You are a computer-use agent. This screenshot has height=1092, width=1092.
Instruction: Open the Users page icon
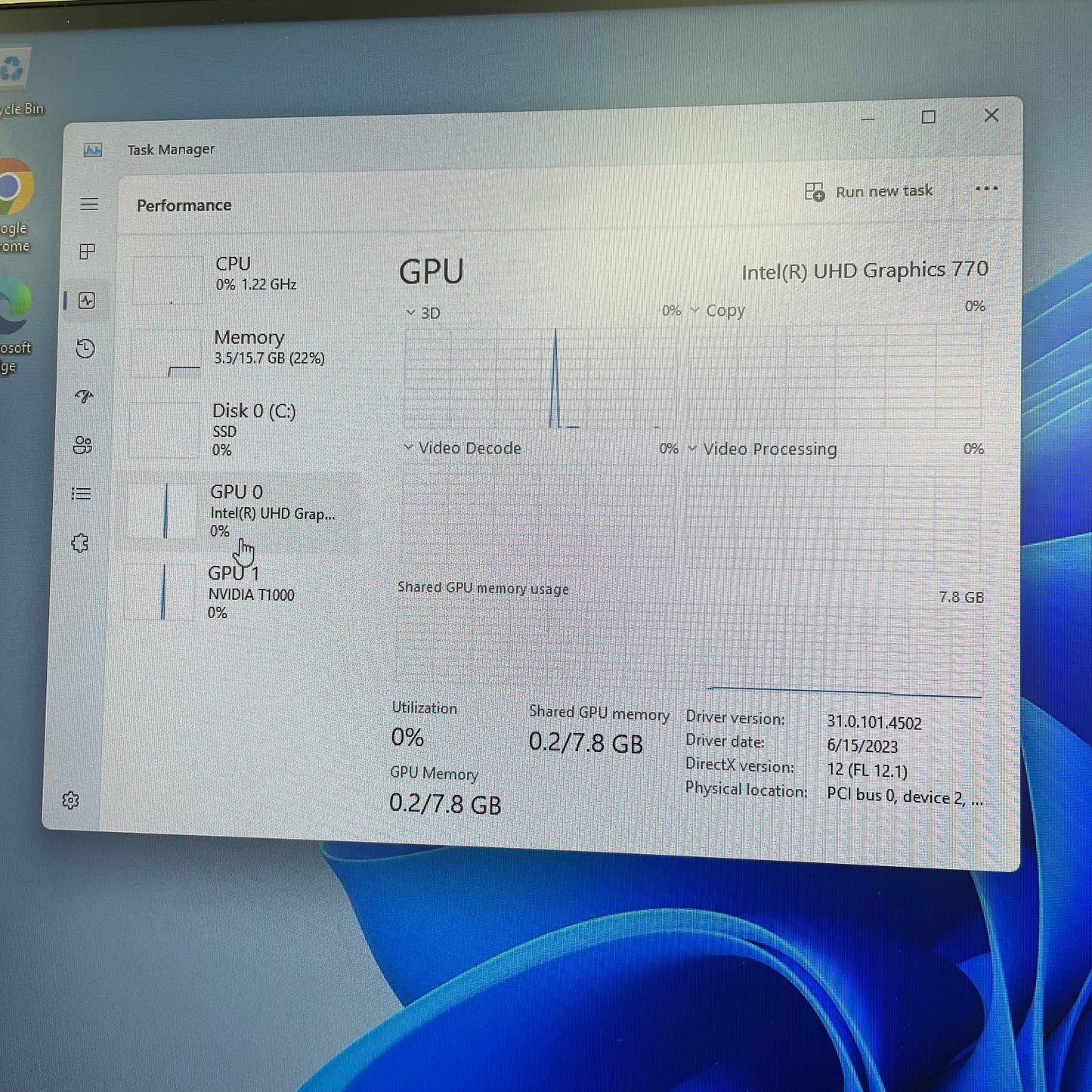pos(82,445)
